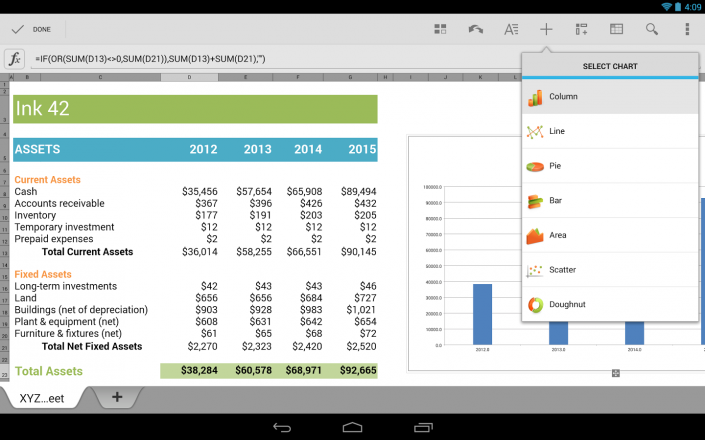Open the text formatting icon
The image size is (705, 440).
(511, 30)
